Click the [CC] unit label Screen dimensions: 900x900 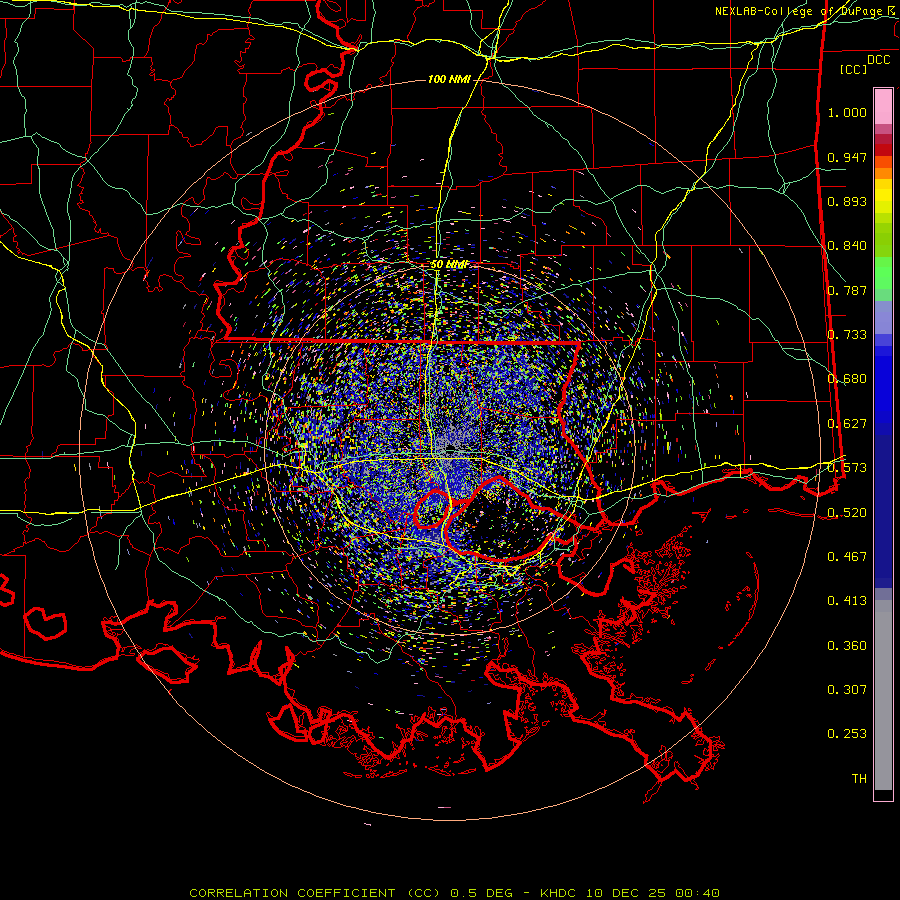(853, 69)
